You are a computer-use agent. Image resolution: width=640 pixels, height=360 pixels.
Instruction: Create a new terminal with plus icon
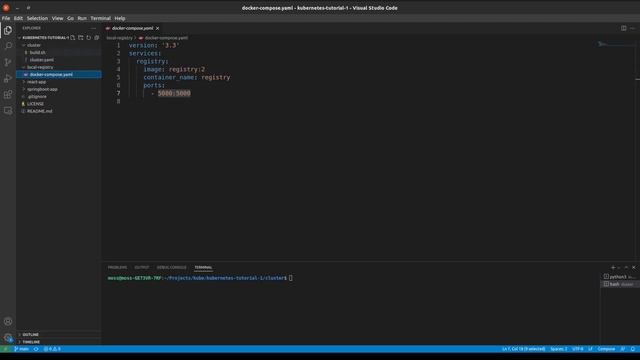click(x=613, y=267)
